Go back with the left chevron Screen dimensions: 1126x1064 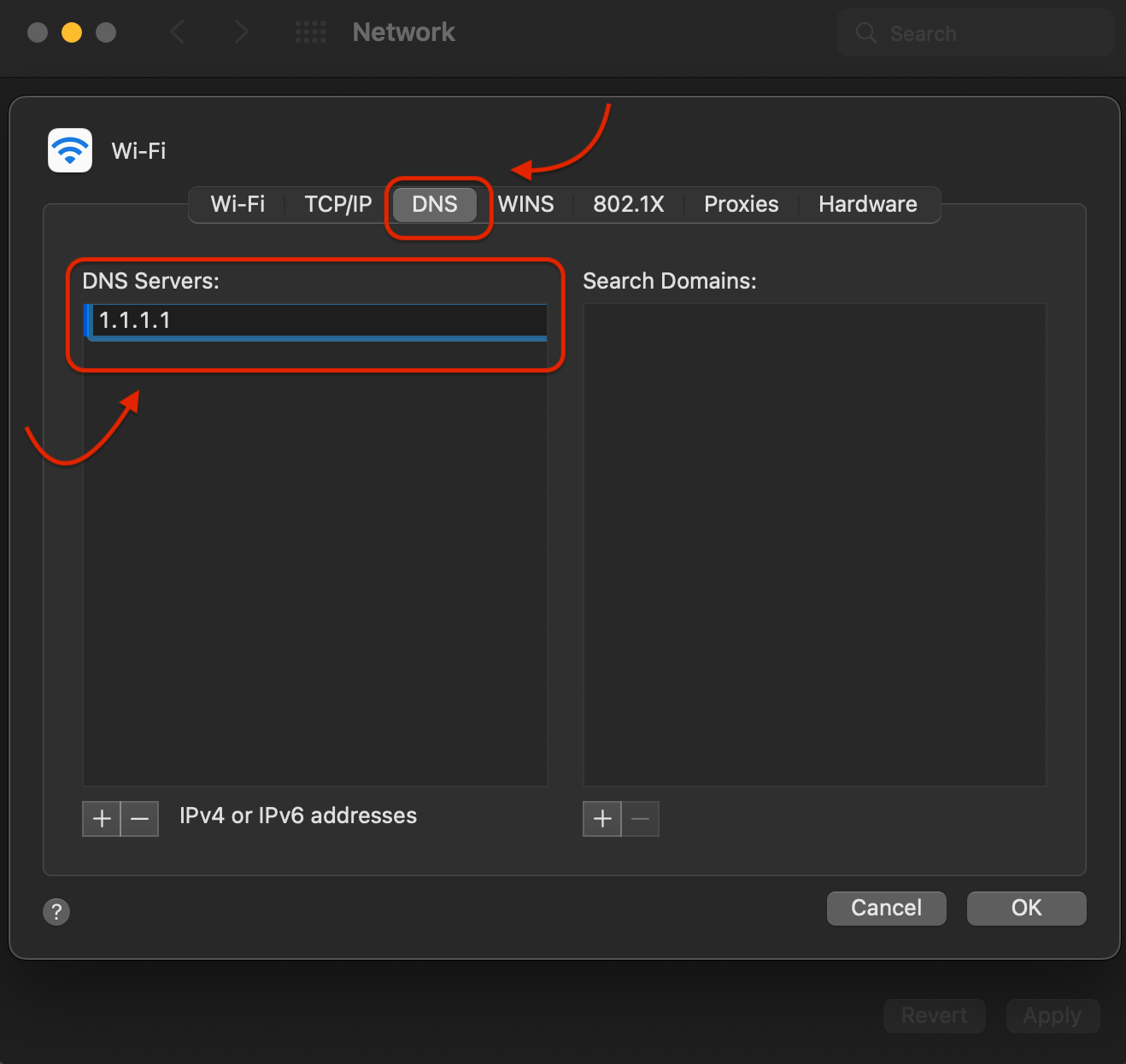[177, 32]
